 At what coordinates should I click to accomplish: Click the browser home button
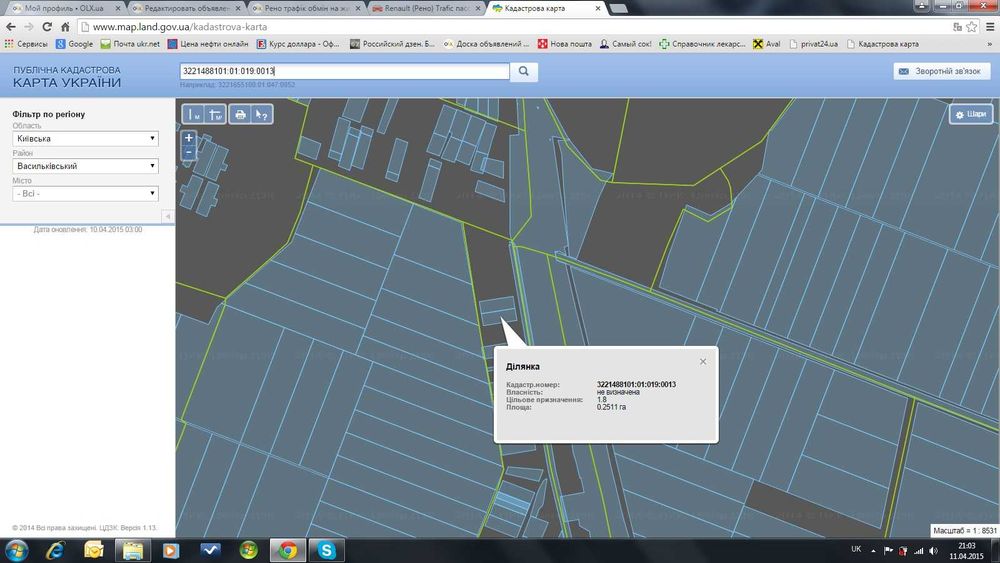click(x=65, y=27)
